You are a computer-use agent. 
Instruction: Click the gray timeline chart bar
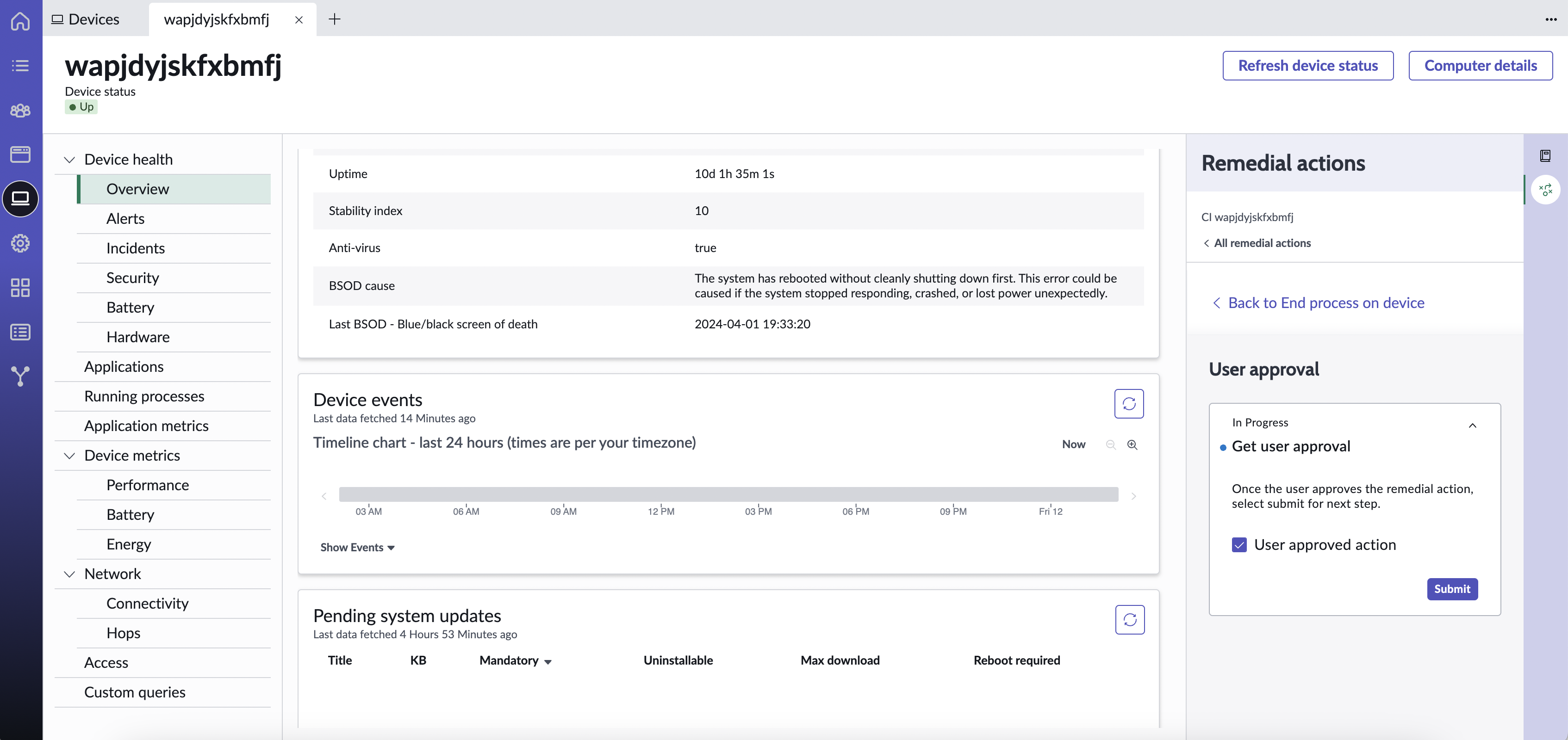click(728, 494)
